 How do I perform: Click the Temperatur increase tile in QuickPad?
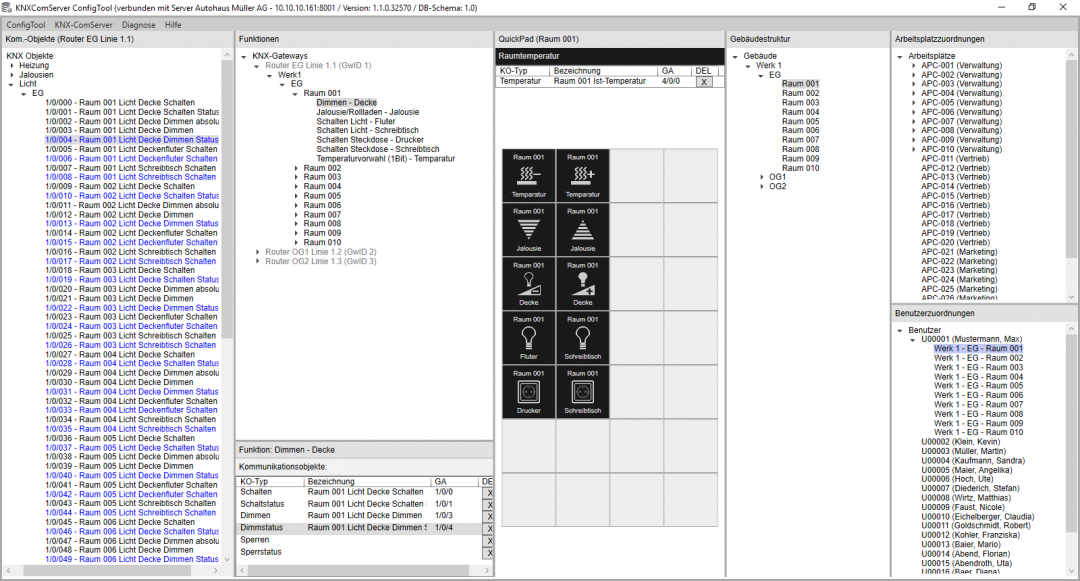click(583, 176)
